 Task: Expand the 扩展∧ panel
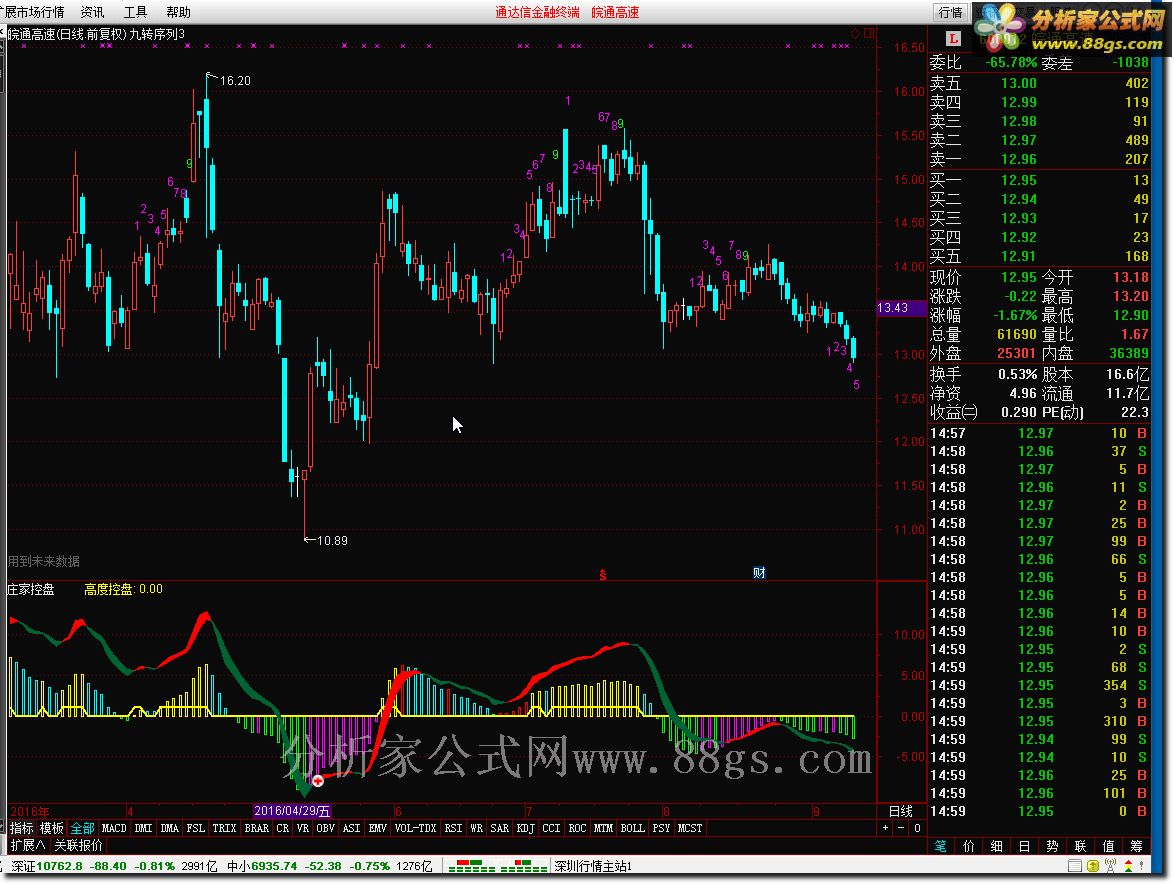28,845
